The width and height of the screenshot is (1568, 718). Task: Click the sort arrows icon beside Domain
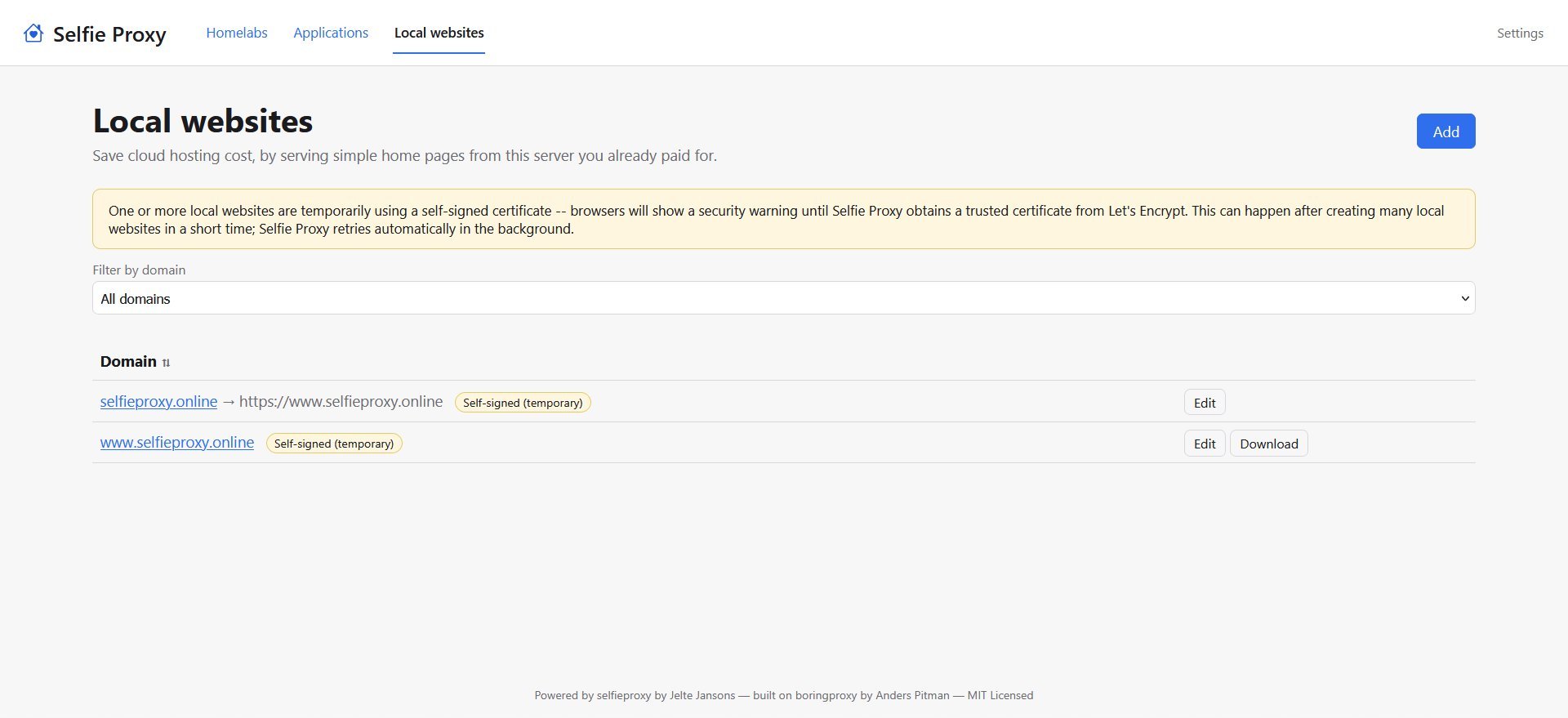coord(166,363)
